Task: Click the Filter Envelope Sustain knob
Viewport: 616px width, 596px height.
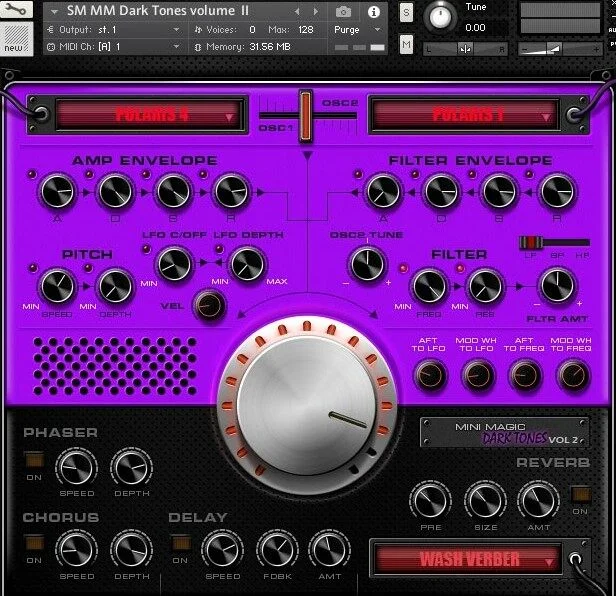Action: pos(499,191)
